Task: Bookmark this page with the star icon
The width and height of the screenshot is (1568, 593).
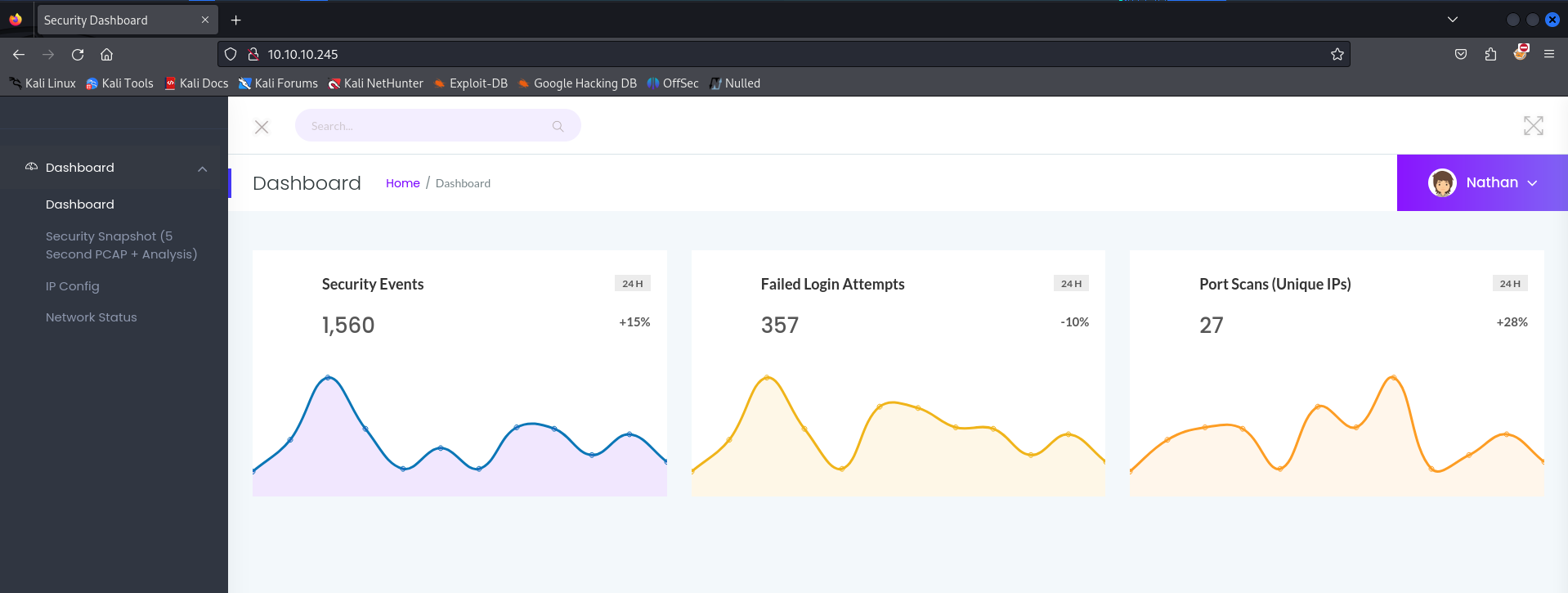Action: (x=1337, y=55)
